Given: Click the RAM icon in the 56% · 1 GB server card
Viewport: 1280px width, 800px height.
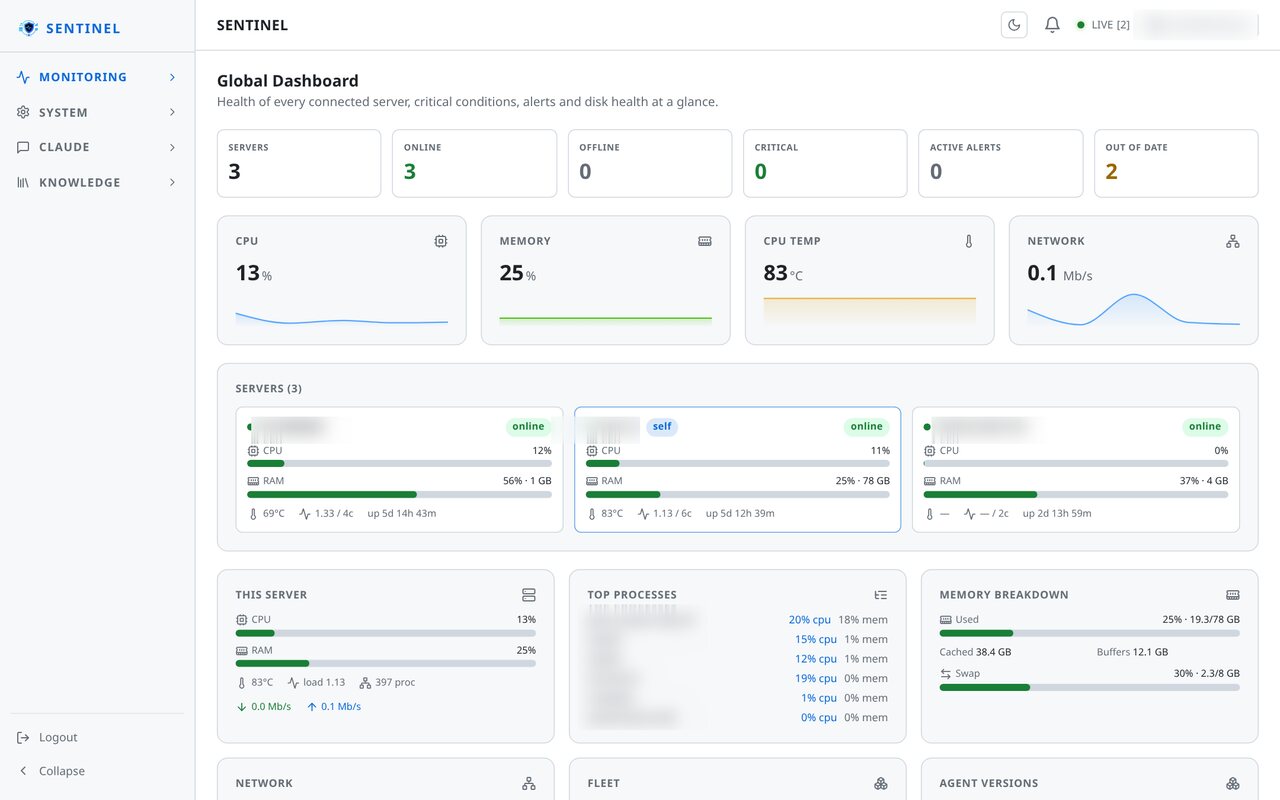Looking at the screenshot, I should pos(253,481).
